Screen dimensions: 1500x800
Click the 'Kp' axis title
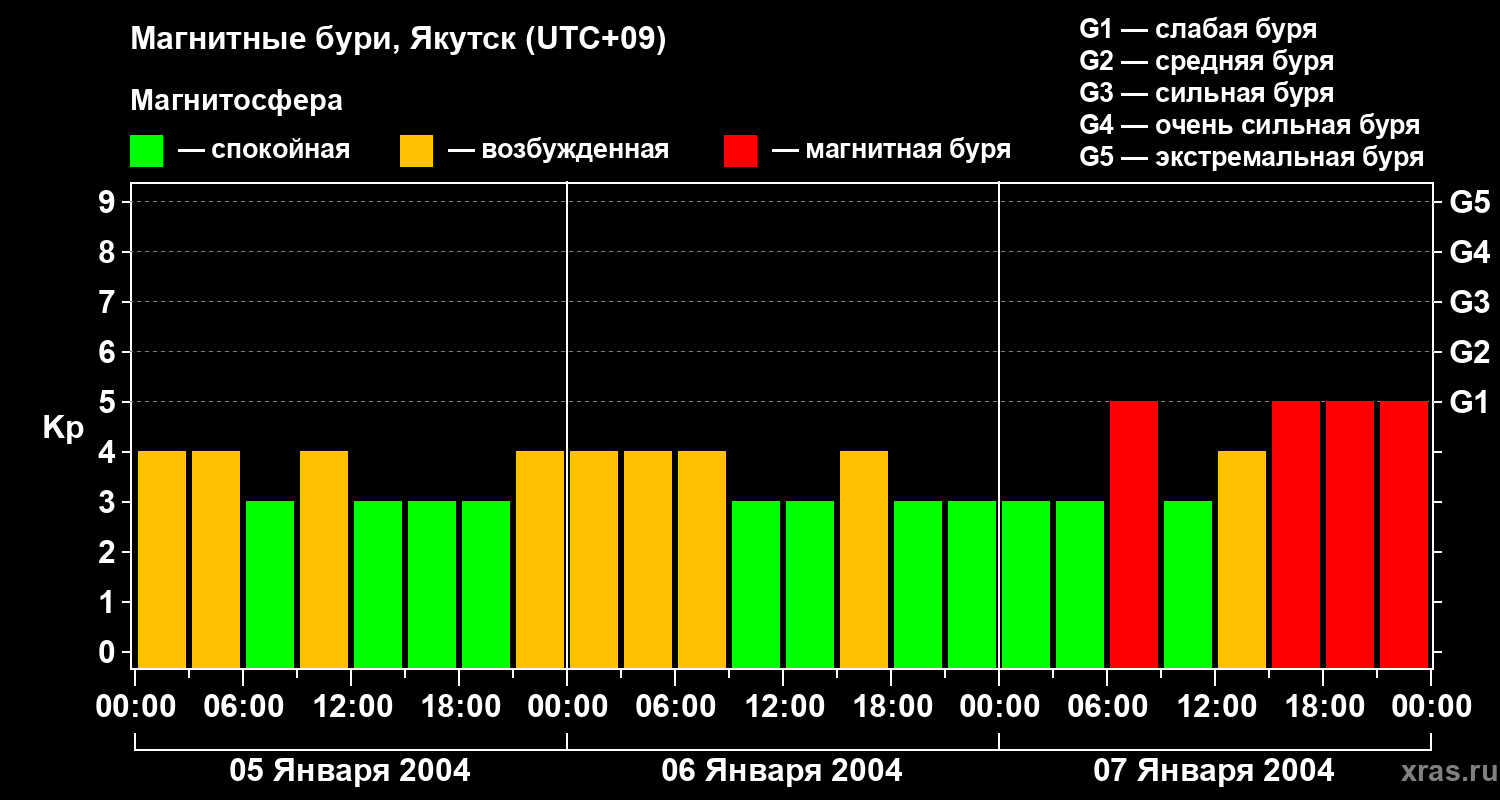click(63, 428)
